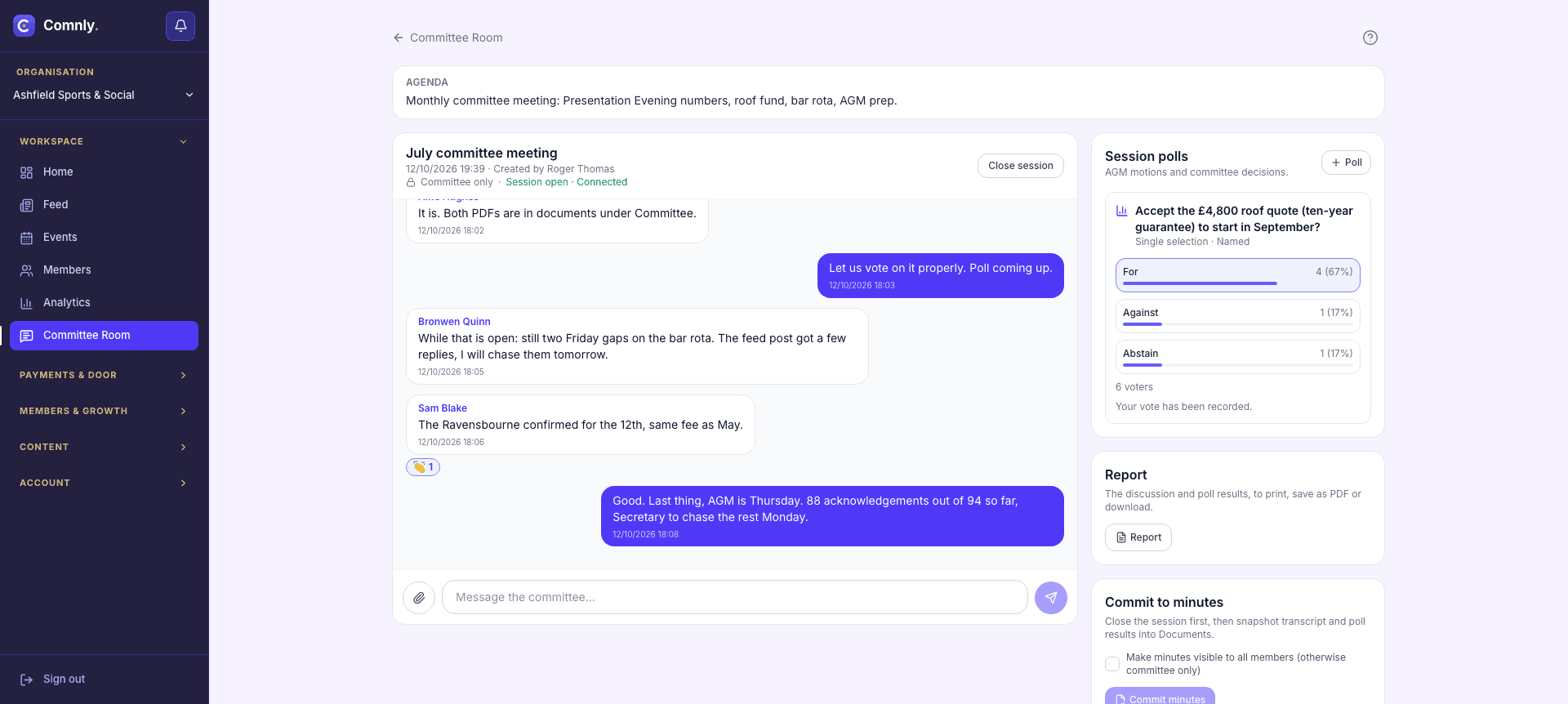Viewport: 1568px width, 704px height.
Task: Click Bronwen Quinn's bar rota message
Action: 637,346
